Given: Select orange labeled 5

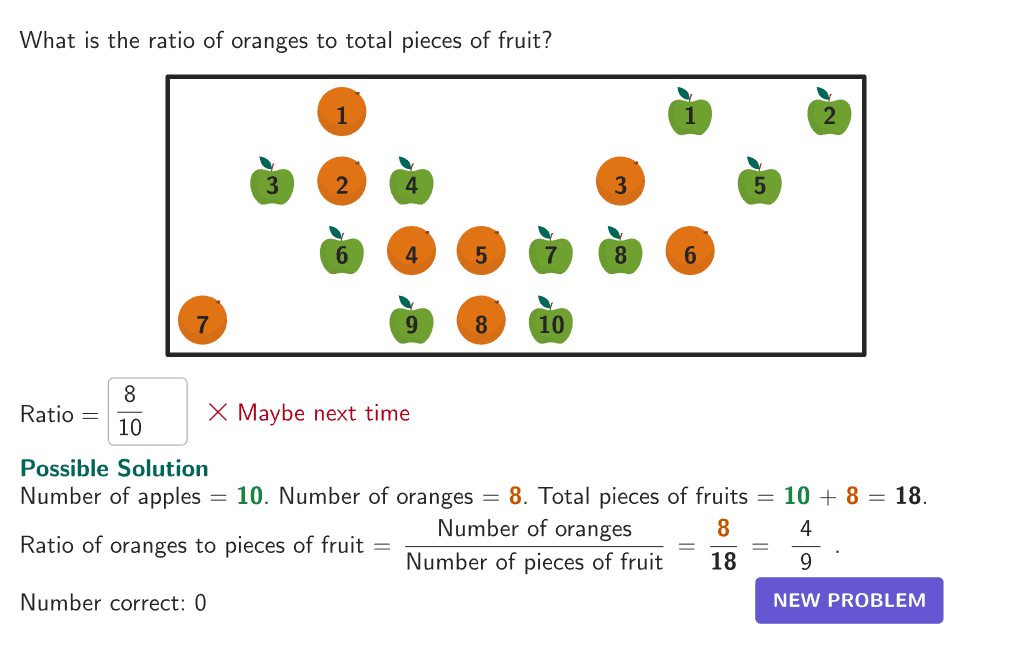Looking at the screenshot, I should [481, 252].
